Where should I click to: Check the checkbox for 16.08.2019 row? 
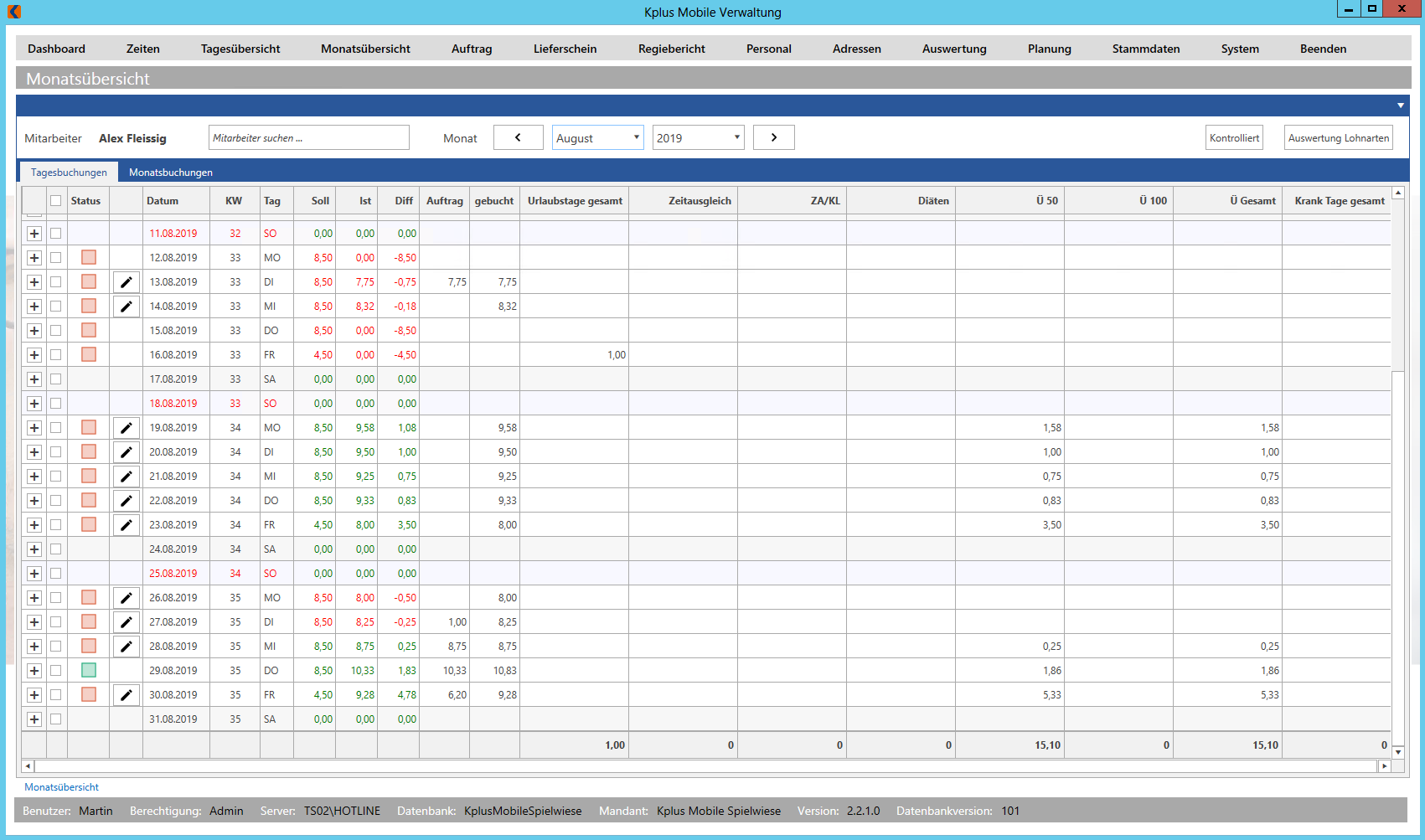click(x=56, y=355)
